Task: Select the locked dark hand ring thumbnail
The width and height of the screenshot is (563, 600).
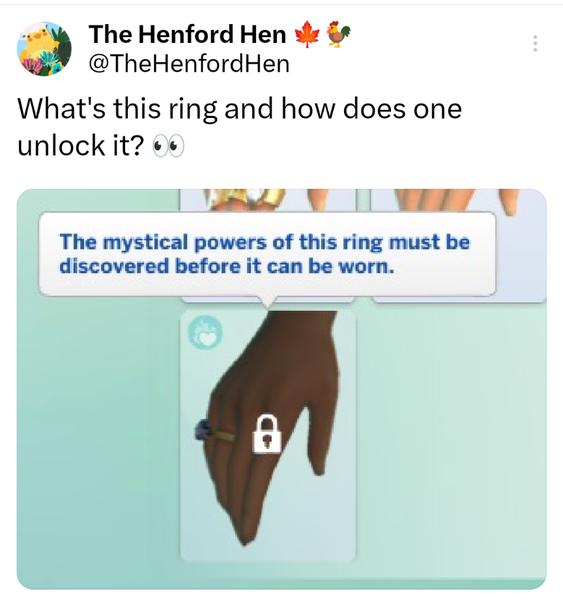Action: 268,435
